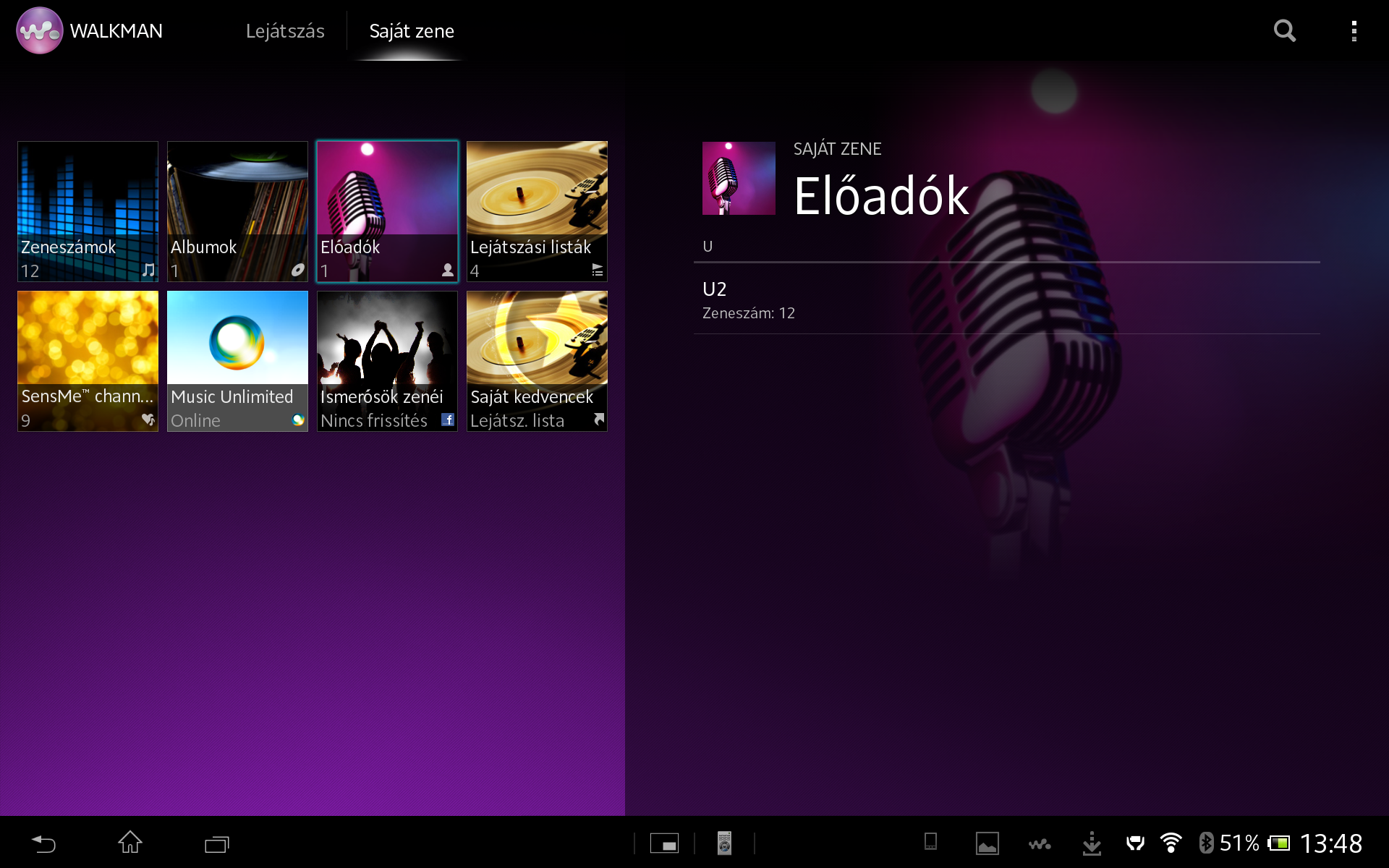Show recent apps with the overview icon

point(216,843)
